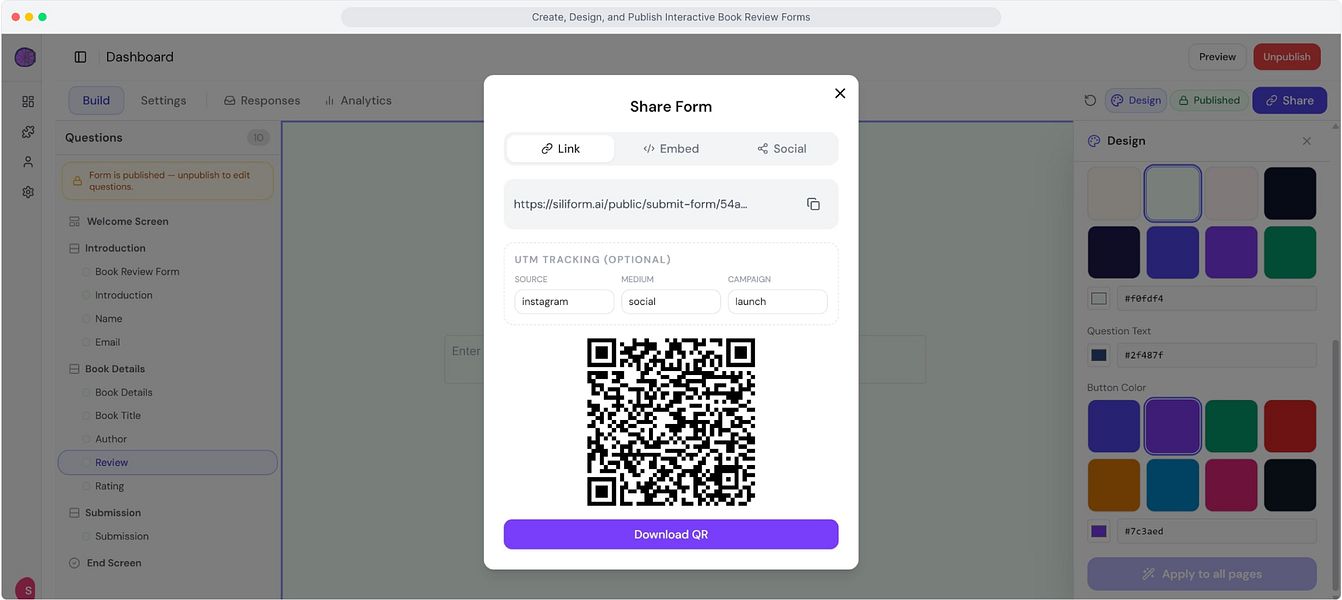Choose the pink button color swatch

tap(1231, 485)
